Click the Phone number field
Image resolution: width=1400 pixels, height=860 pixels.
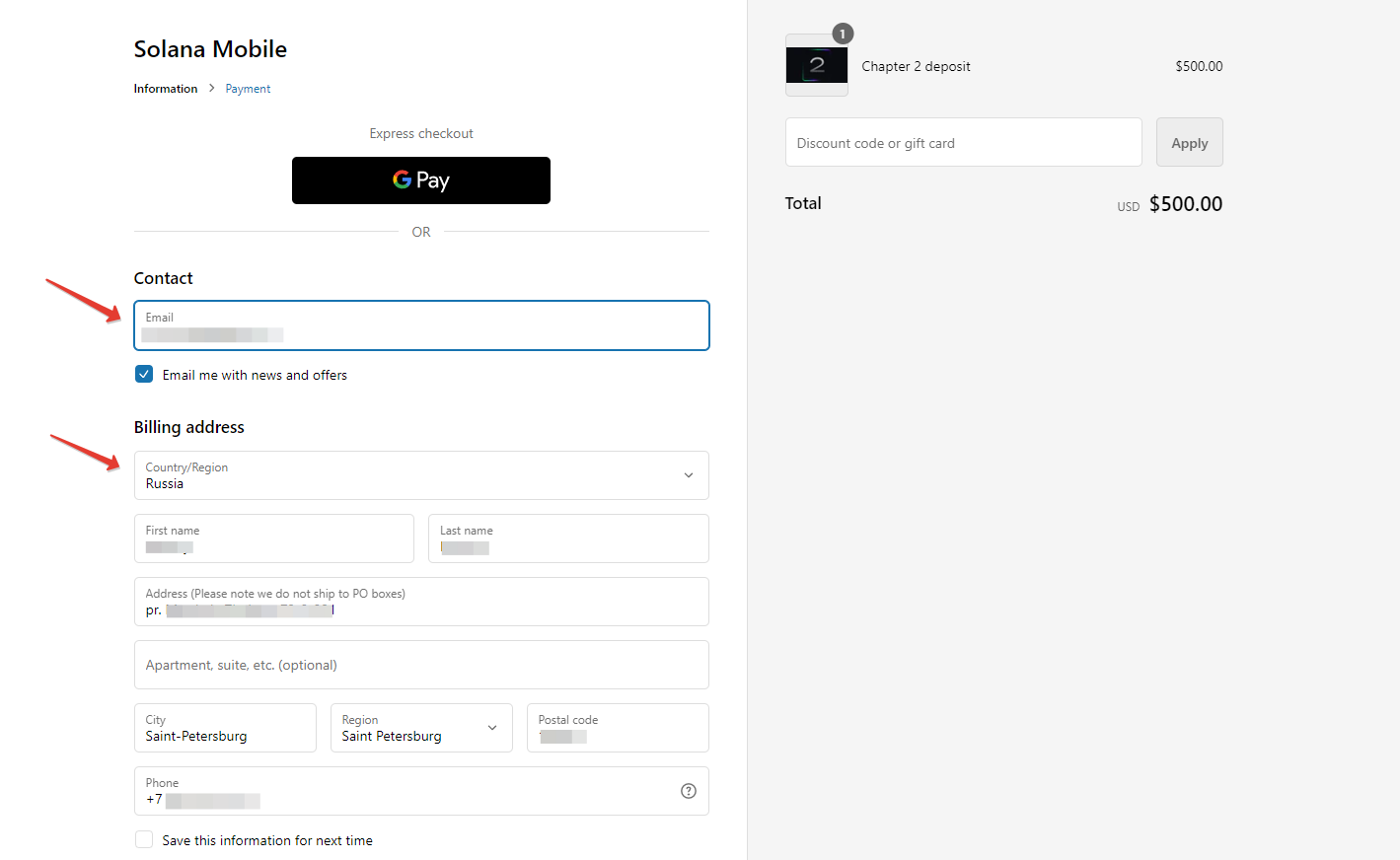(x=421, y=791)
